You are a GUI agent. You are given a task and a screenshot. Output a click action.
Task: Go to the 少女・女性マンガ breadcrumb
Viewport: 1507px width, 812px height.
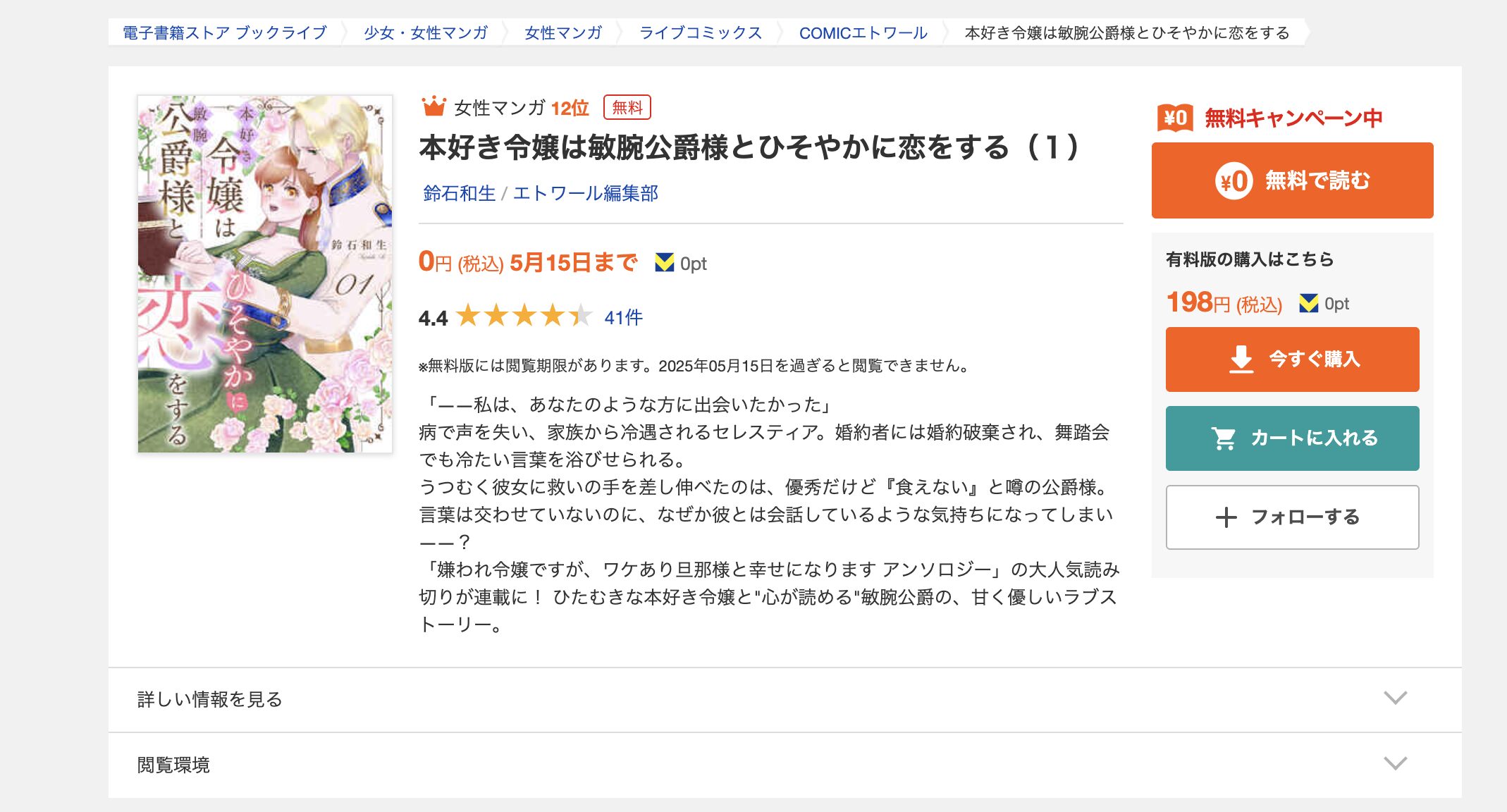pyautogui.click(x=426, y=32)
